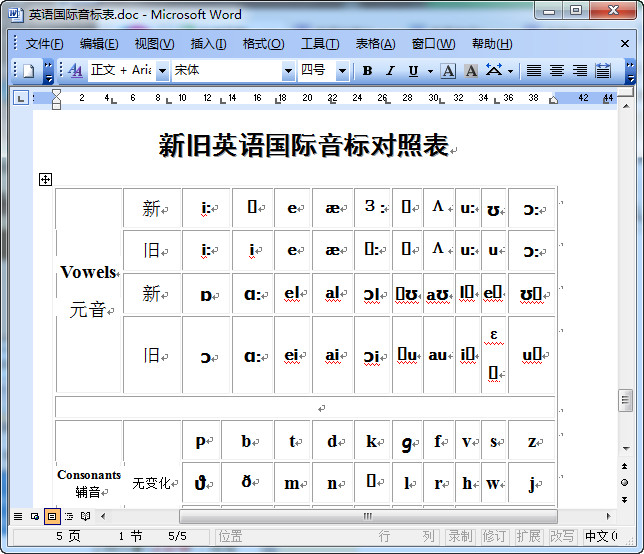644x554 pixels.
Task: Click vertical scrollbar up arrow
Action: coord(626,106)
